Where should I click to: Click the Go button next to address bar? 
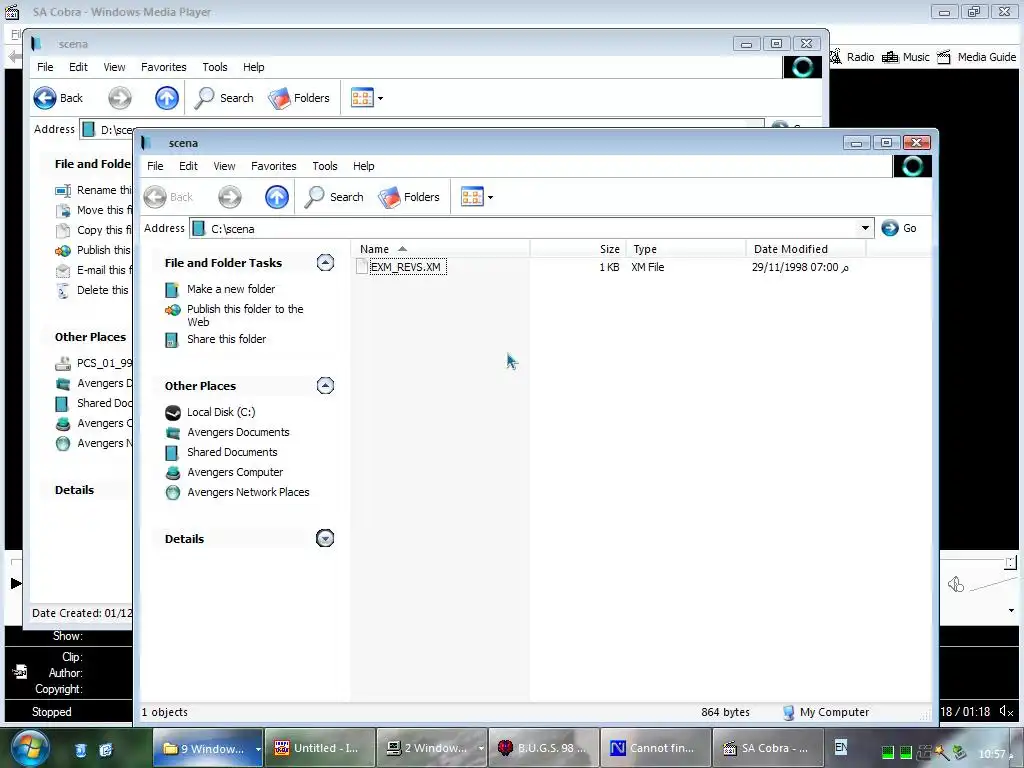click(899, 228)
